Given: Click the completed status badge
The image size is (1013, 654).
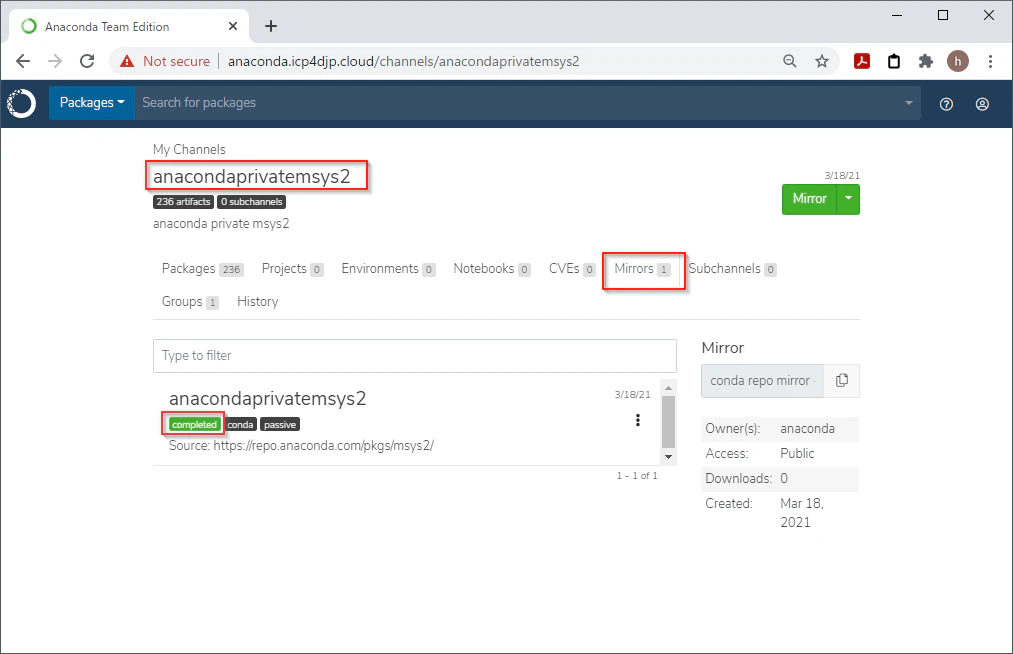Looking at the screenshot, I should click(194, 425).
